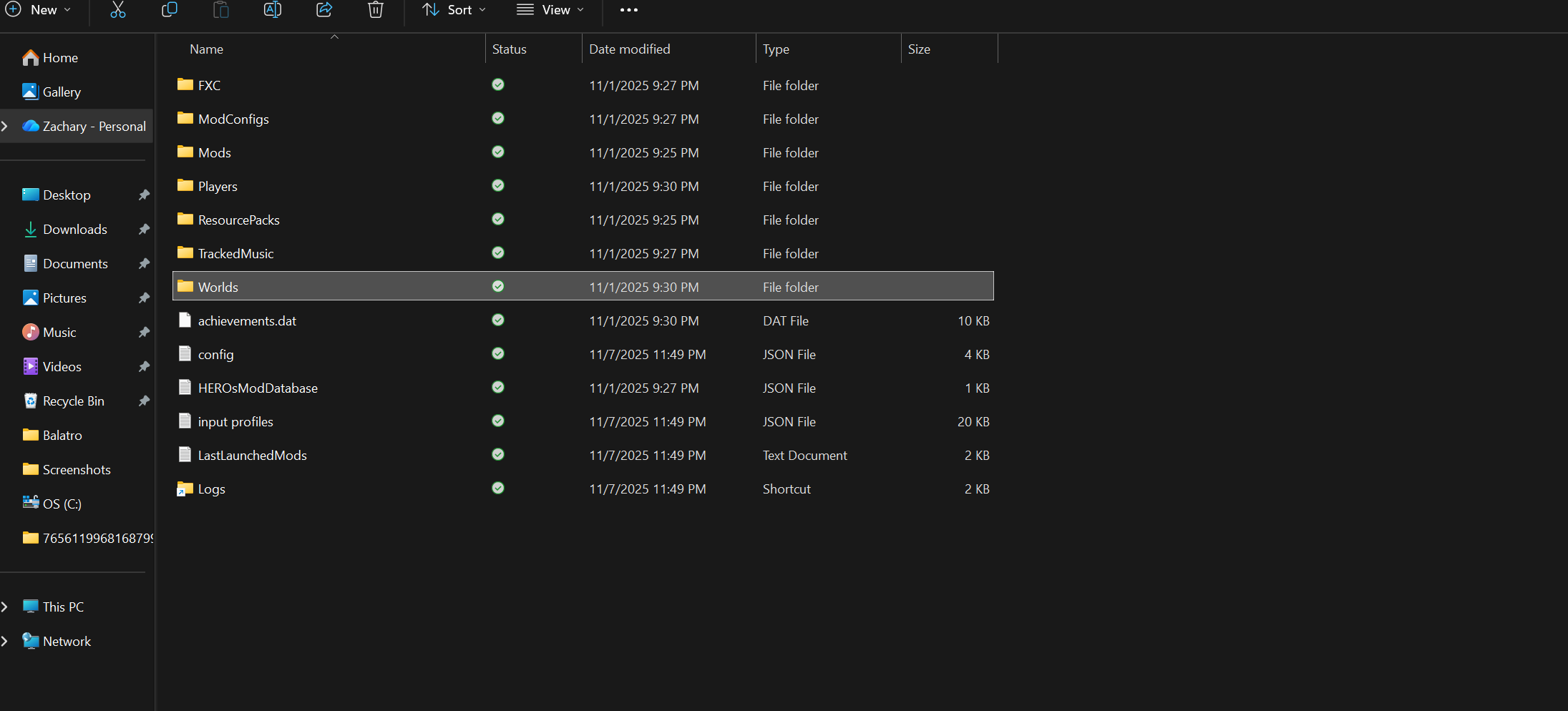1568x711 pixels.
Task: Expand the This PC tree node
Action: pyautogui.click(x=5, y=607)
